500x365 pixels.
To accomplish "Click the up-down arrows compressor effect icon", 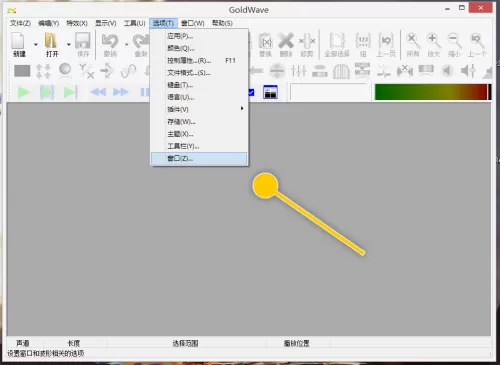I will tap(43, 71).
